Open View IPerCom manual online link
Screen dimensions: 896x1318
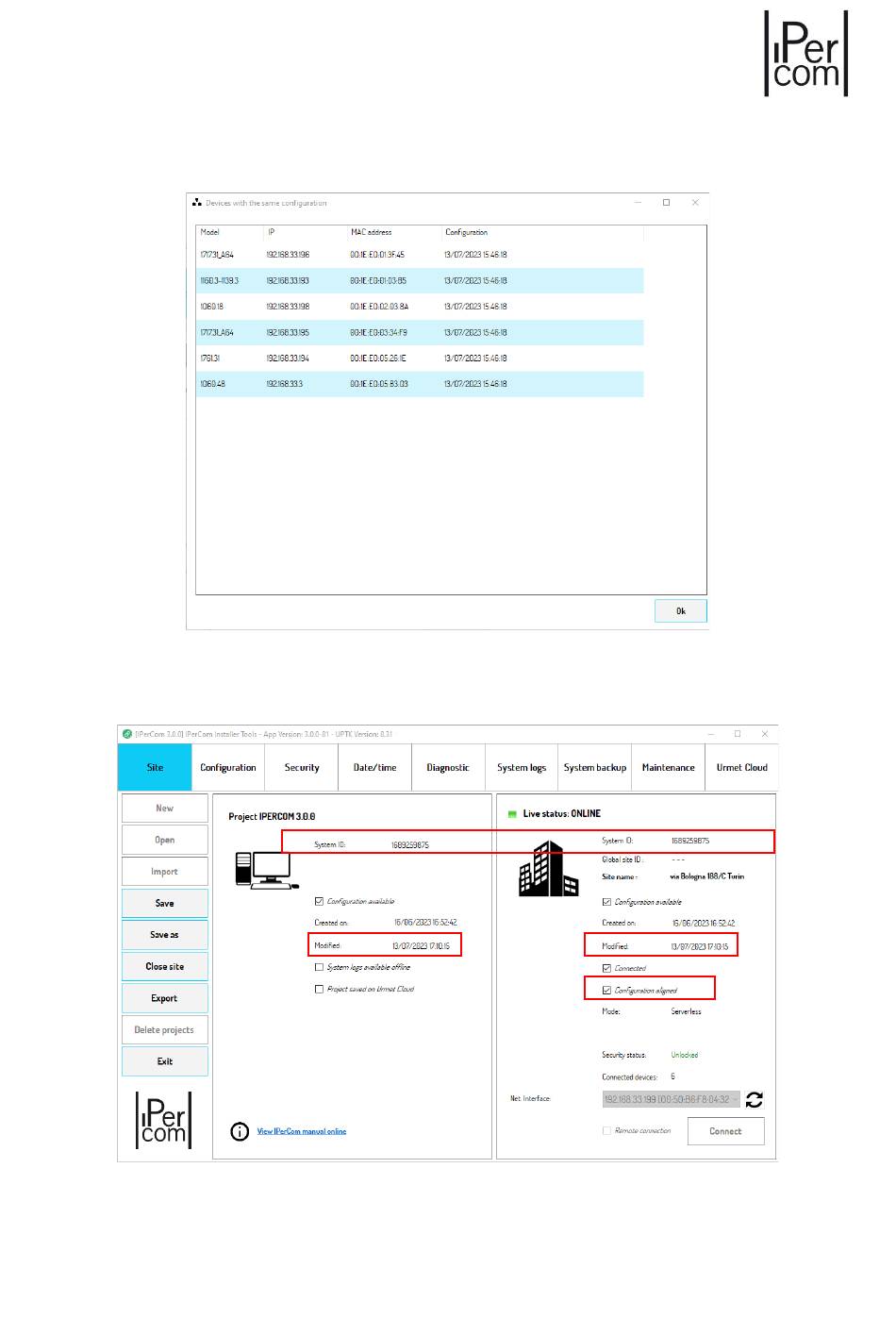(302, 1131)
